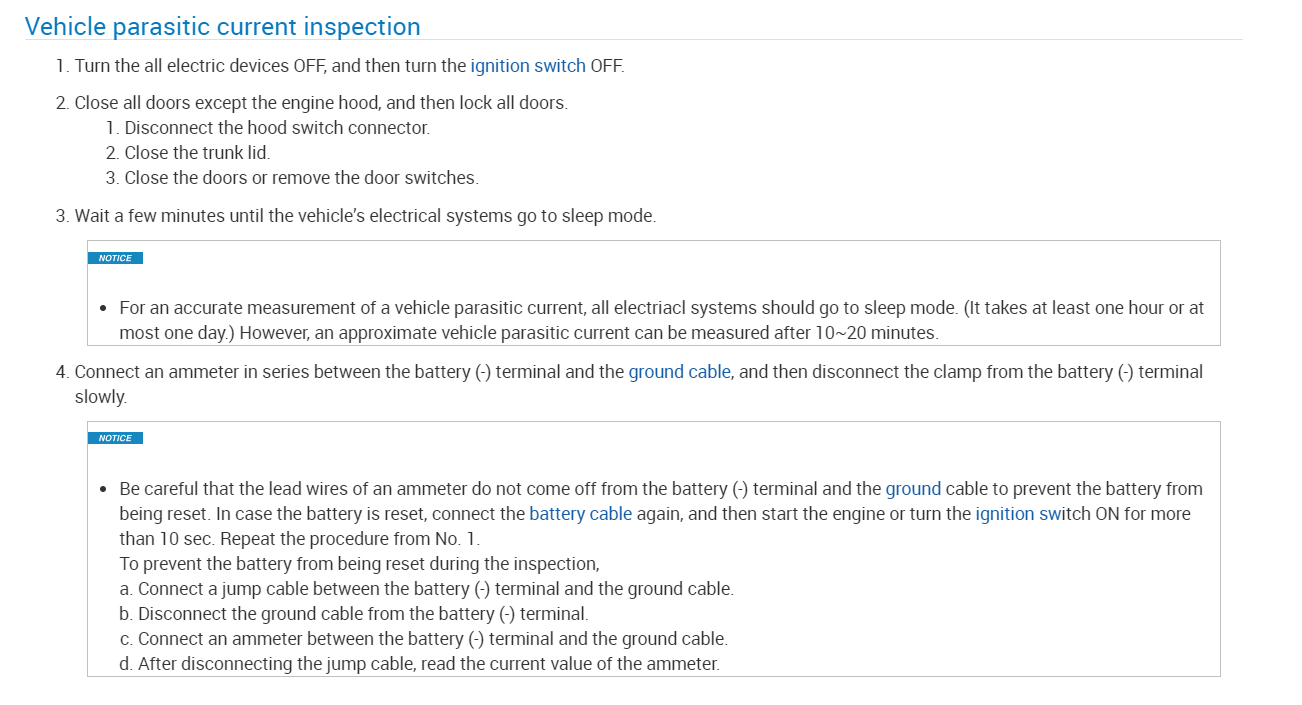
Task: Click line 'd. After disconnecting the jump cable'
Action: coord(419,664)
